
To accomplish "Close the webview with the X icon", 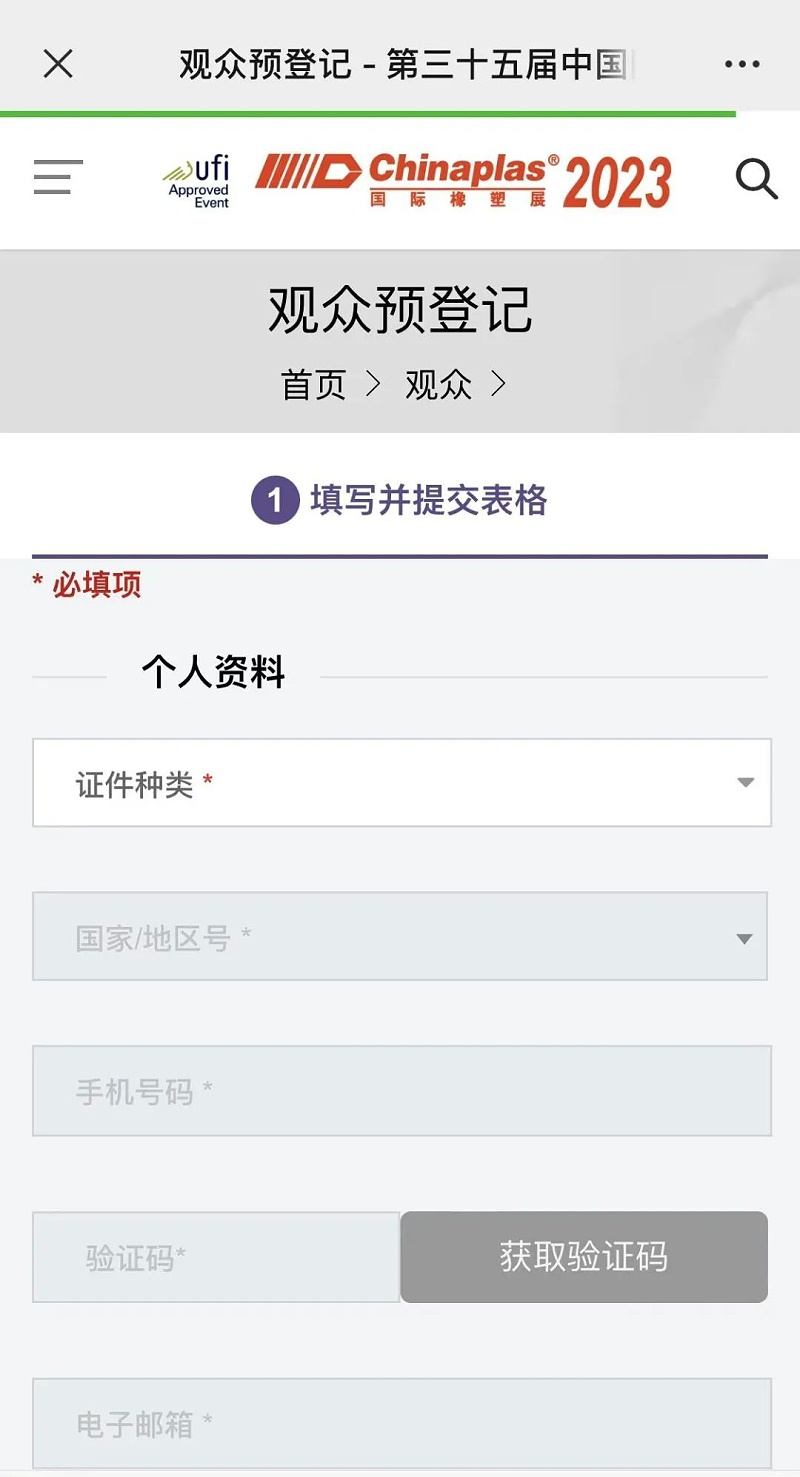I will [x=58, y=65].
